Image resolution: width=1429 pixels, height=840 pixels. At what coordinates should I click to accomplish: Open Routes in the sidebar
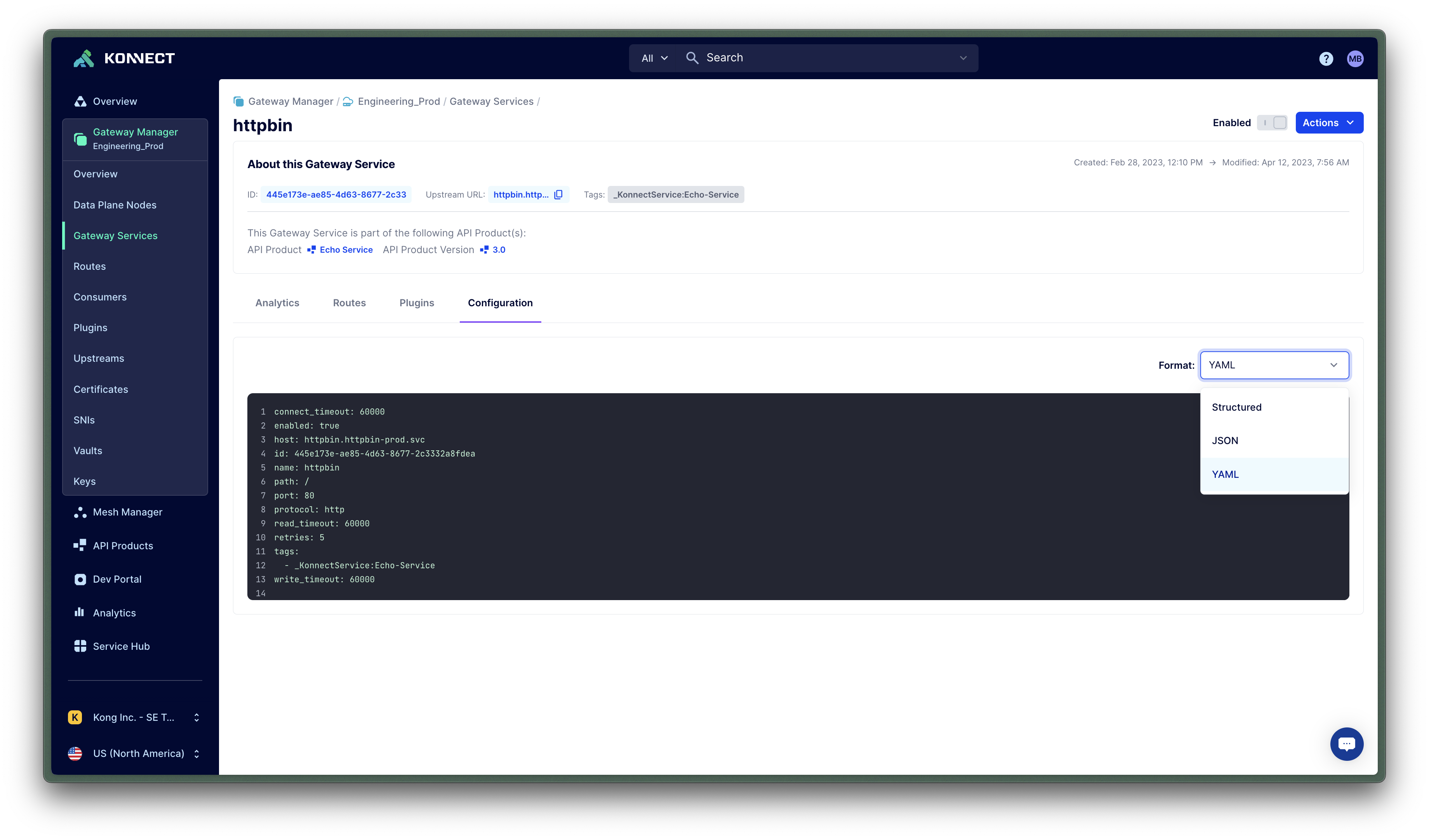(x=135, y=266)
